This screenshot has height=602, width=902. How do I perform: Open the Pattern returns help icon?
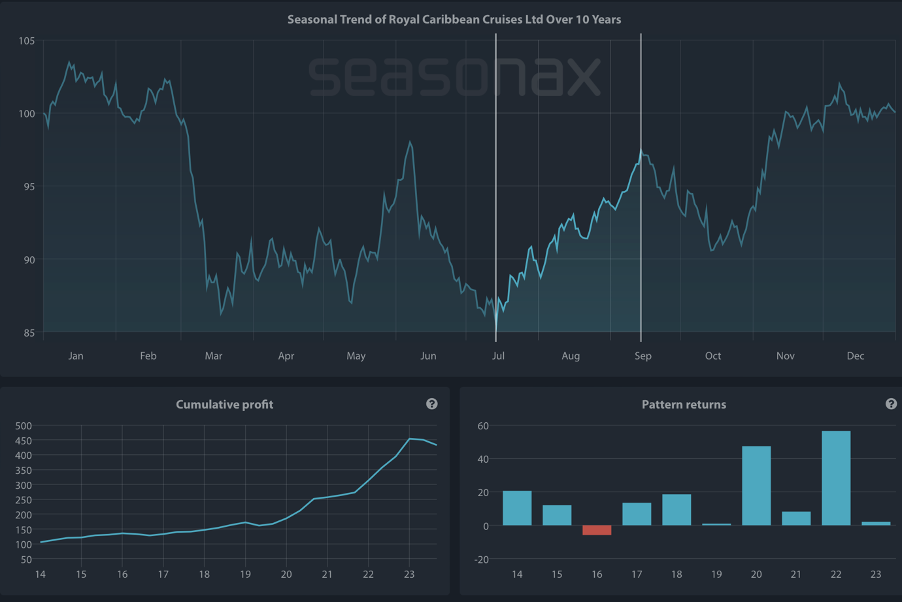891,404
